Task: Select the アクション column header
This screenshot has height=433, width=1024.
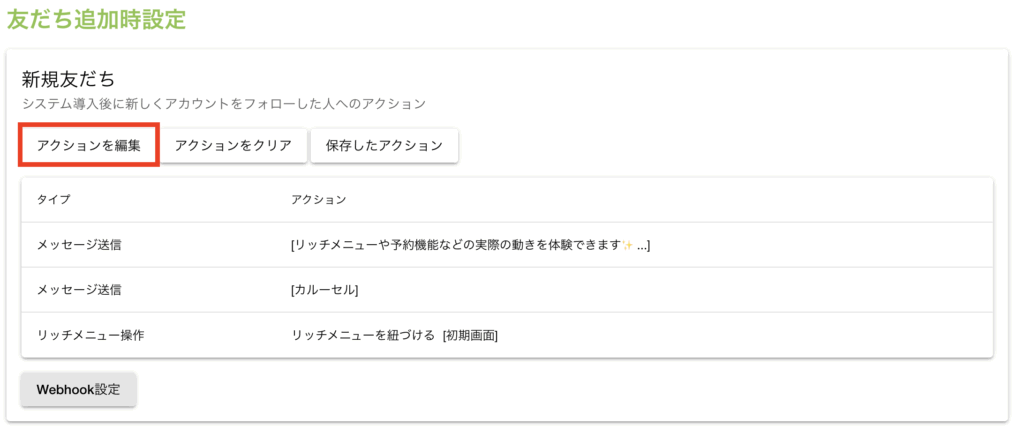Action: click(318, 200)
